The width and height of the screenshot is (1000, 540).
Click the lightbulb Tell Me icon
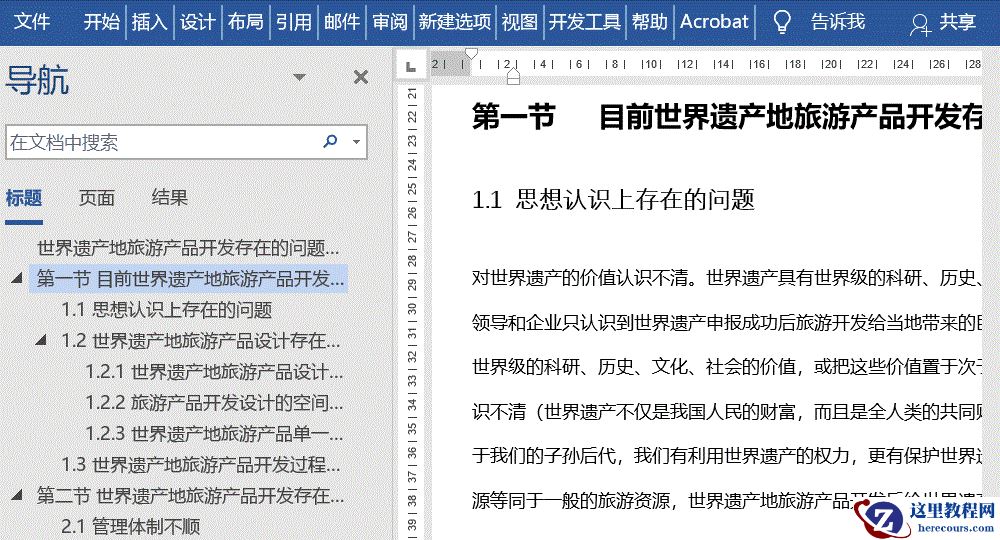tap(782, 22)
